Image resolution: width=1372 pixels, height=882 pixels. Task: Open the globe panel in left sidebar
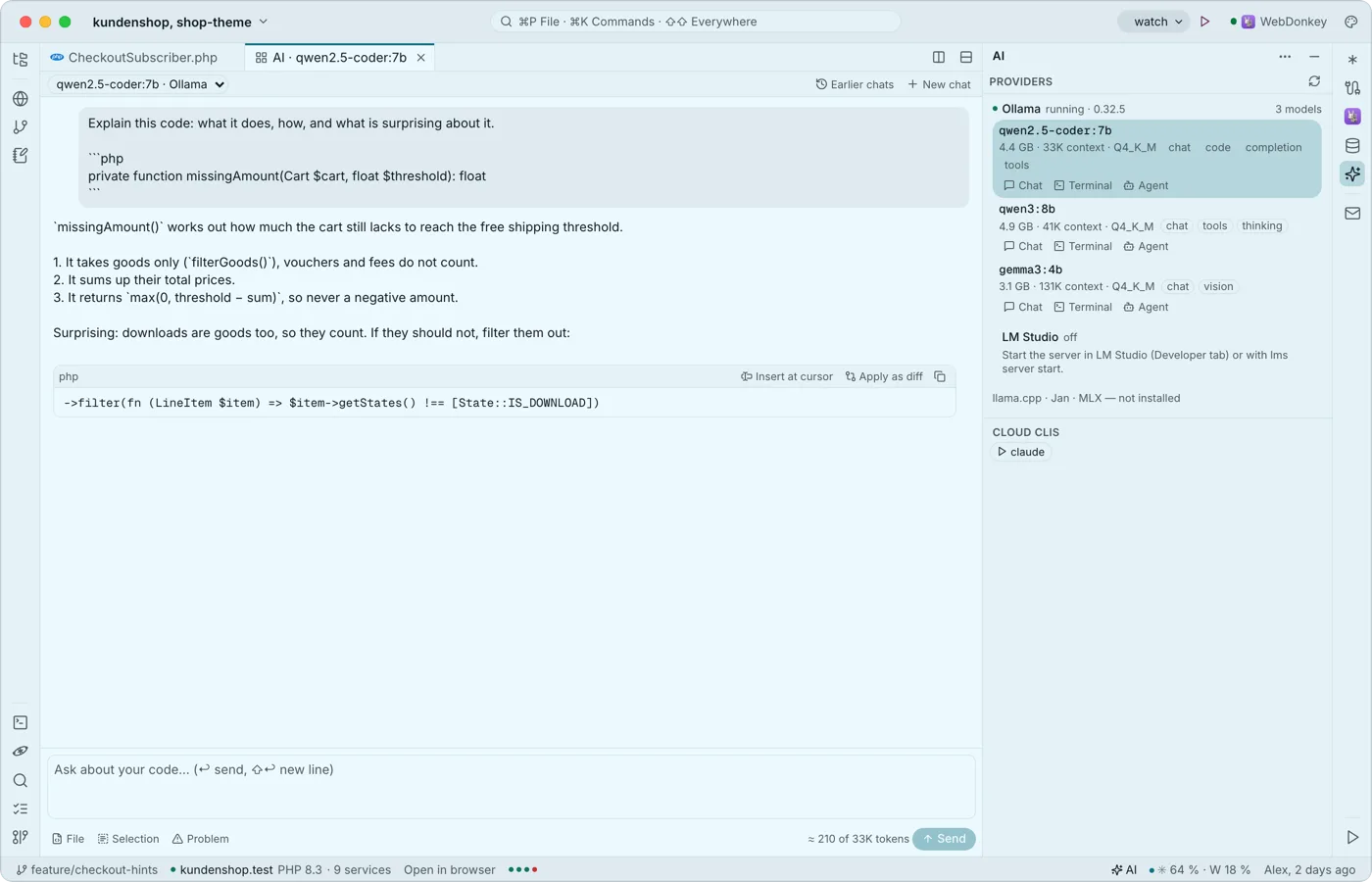pos(21,99)
